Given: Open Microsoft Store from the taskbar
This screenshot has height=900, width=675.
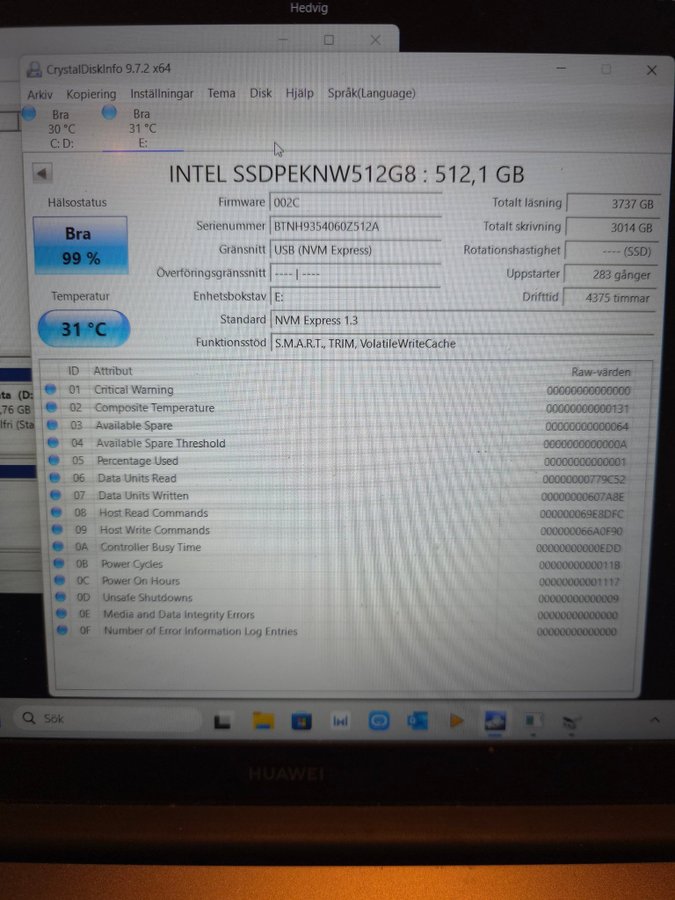Looking at the screenshot, I should (x=301, y=720).
